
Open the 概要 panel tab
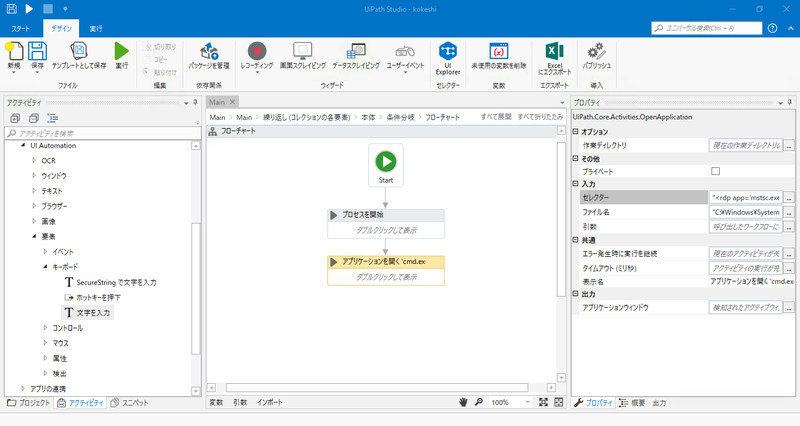(x=633, y=403)
